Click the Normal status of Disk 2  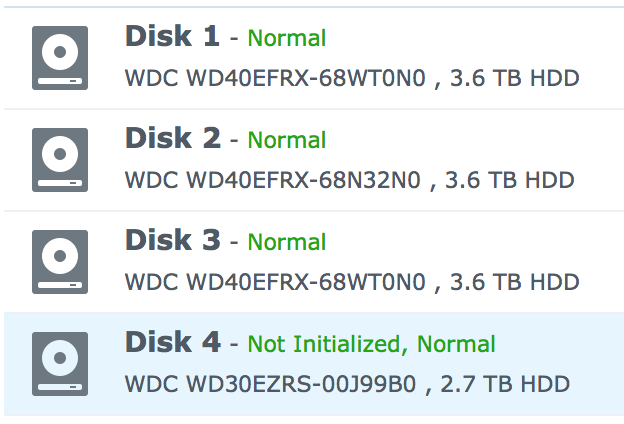point(286,141)
